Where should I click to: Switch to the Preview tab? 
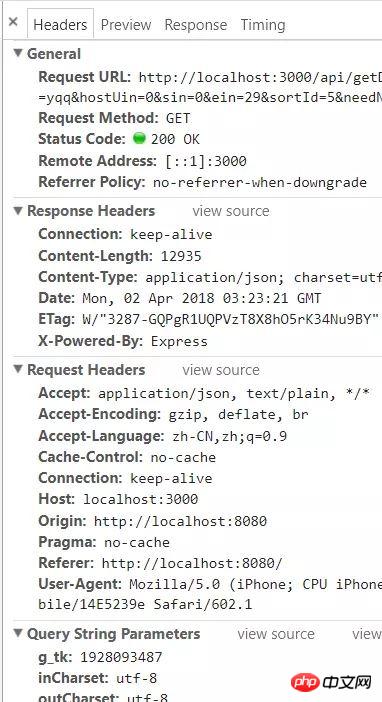pos(126,25)
